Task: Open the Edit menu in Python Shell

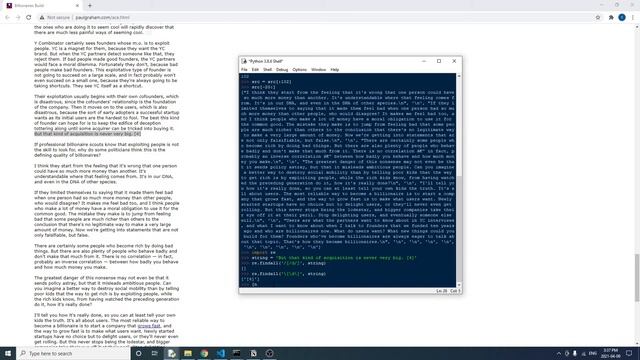Action: tap(255, 70)
